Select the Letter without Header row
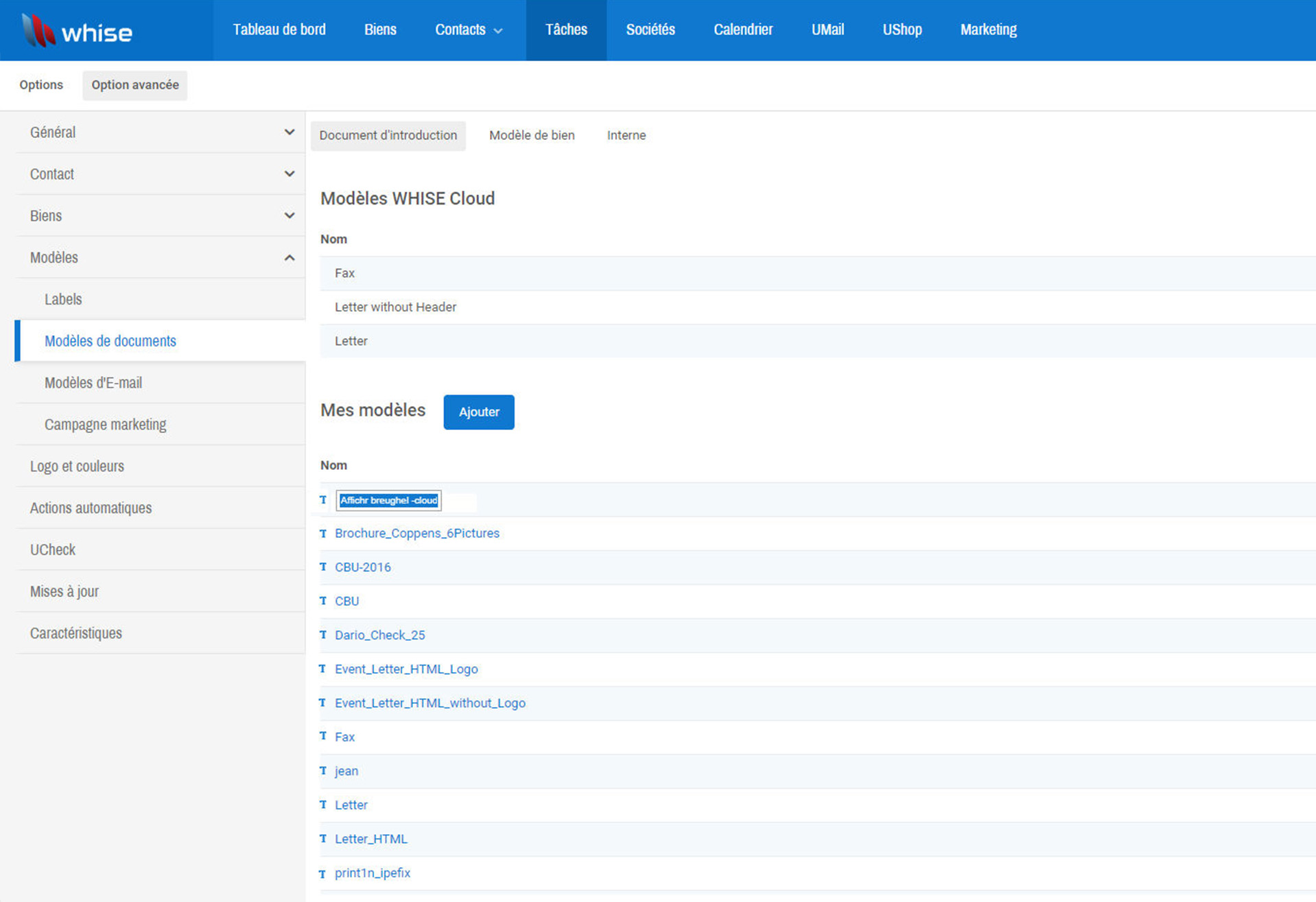 click(395, 307)
